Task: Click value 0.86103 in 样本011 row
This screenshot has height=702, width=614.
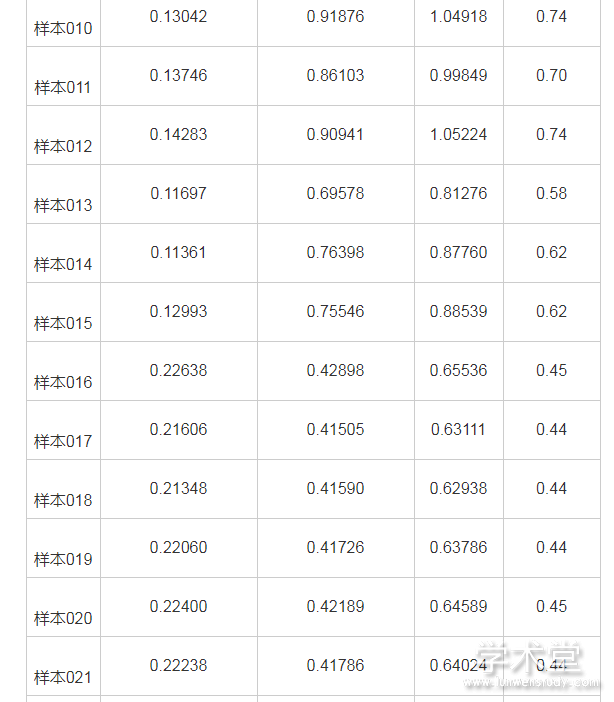Action: pyautogui.click(x=335, y=75)
